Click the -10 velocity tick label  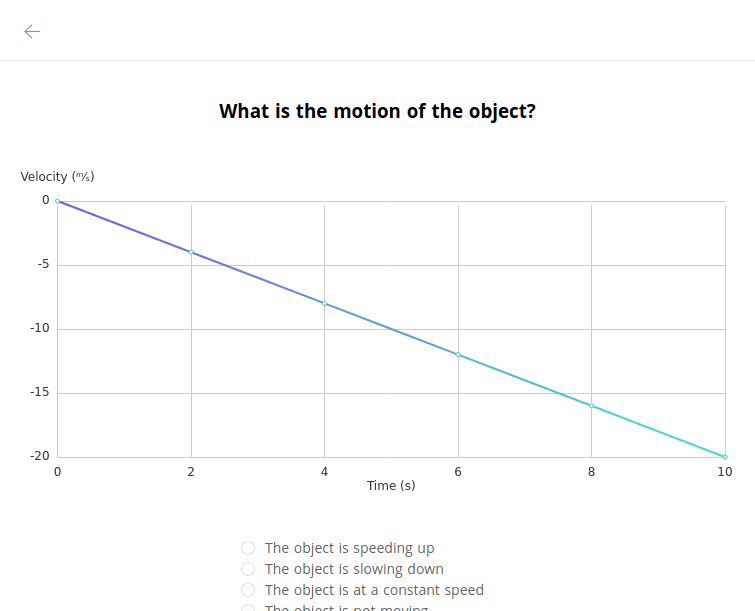click(39, 329)
